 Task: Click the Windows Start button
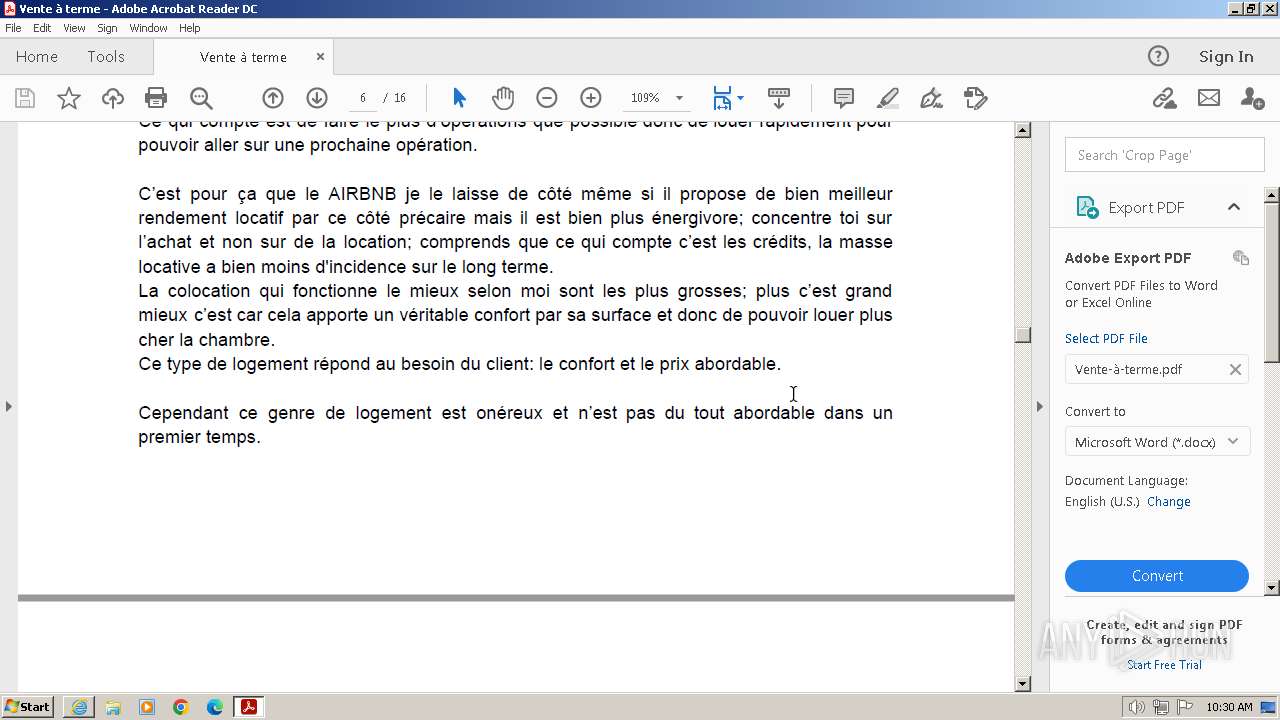tap(28, 707)
